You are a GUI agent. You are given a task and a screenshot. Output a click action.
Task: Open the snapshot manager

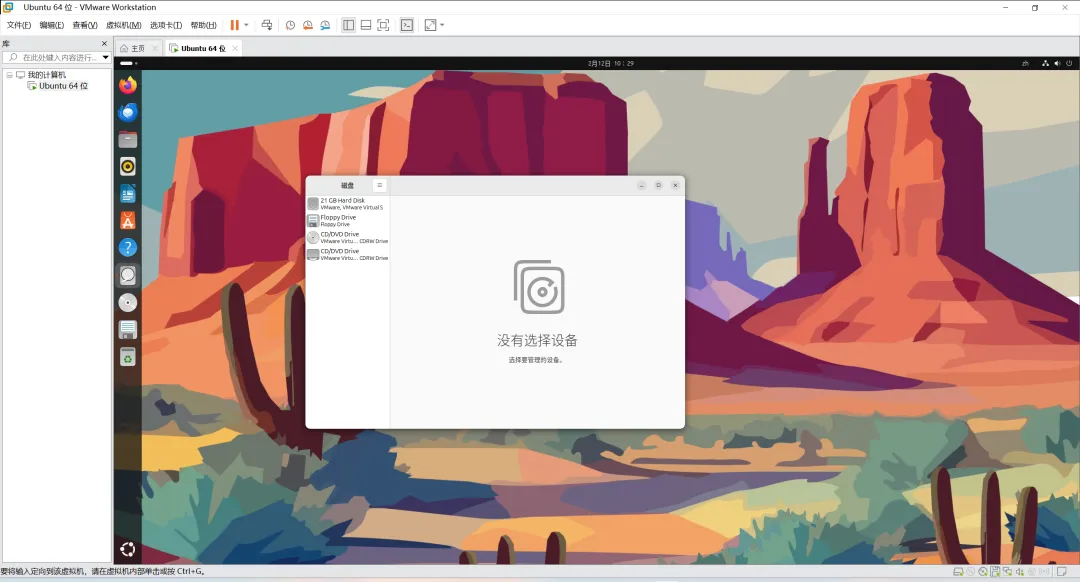(325, 25)
